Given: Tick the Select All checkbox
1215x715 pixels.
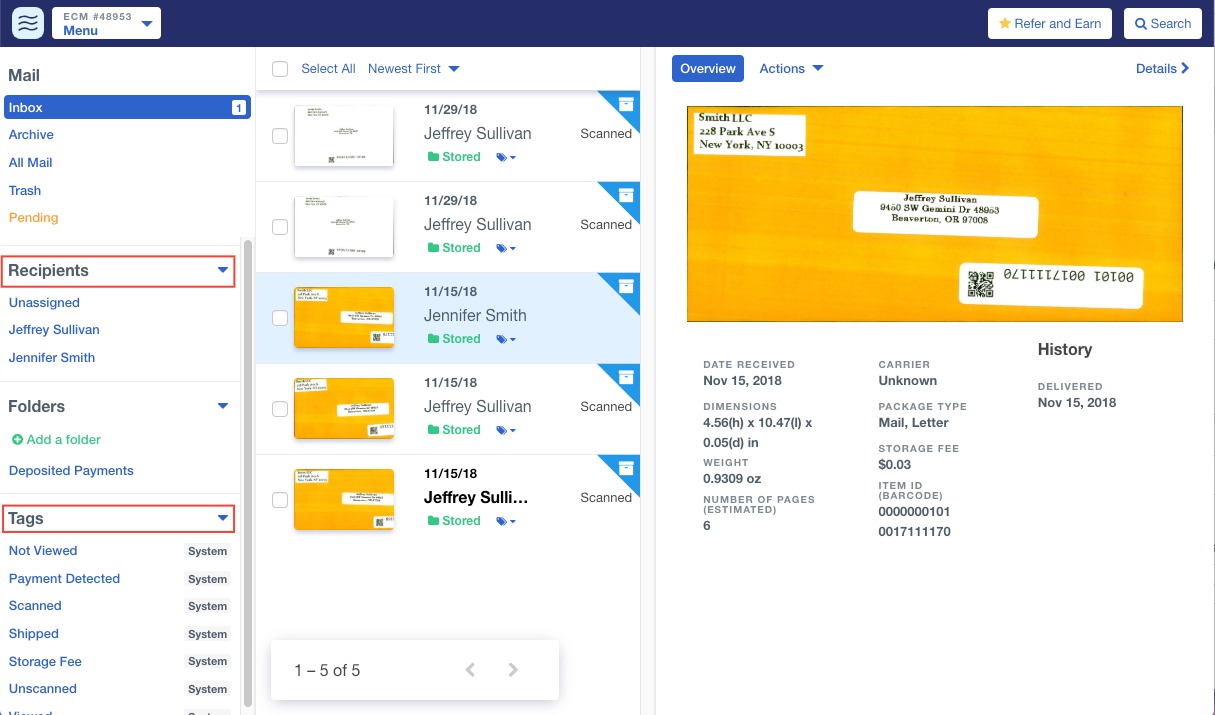Looking at the screenshot, I should (x=280, y=69).
